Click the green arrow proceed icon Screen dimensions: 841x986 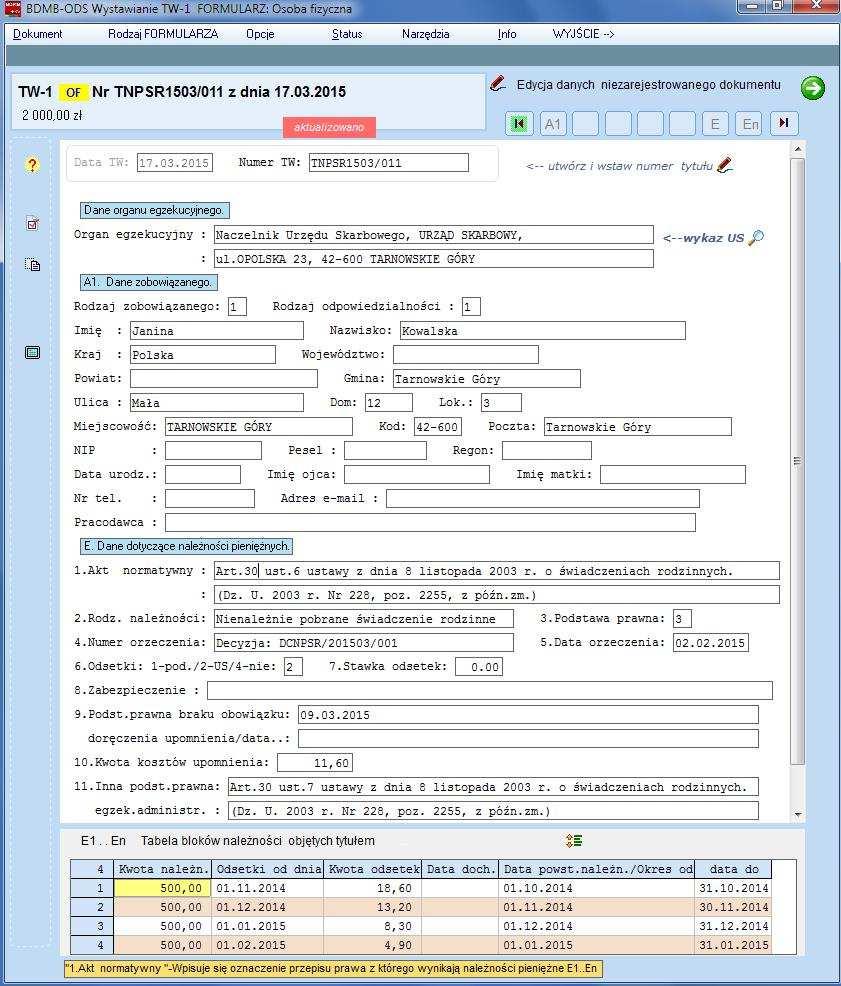[813, 87]
